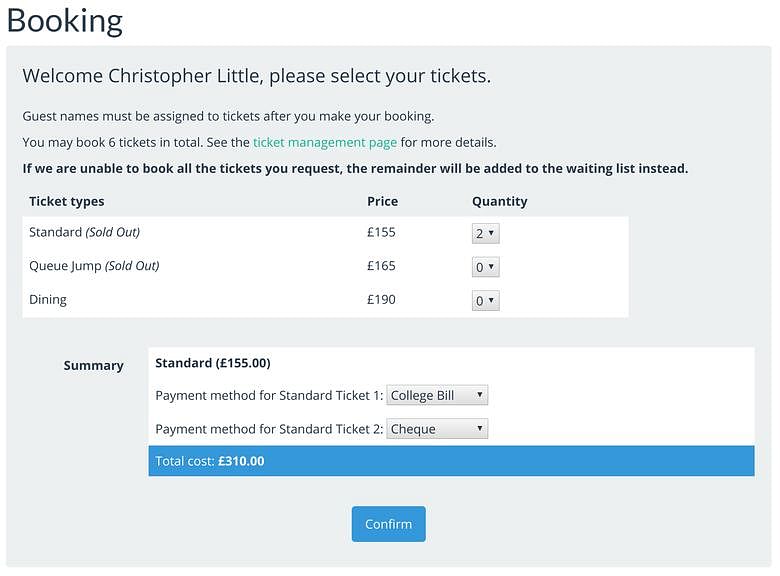Viewport: 780px width, 576px height.
Task: Open Standard Ticket 2 payment method dropdown
Action: pyautogui.click(x=437, y=429)
